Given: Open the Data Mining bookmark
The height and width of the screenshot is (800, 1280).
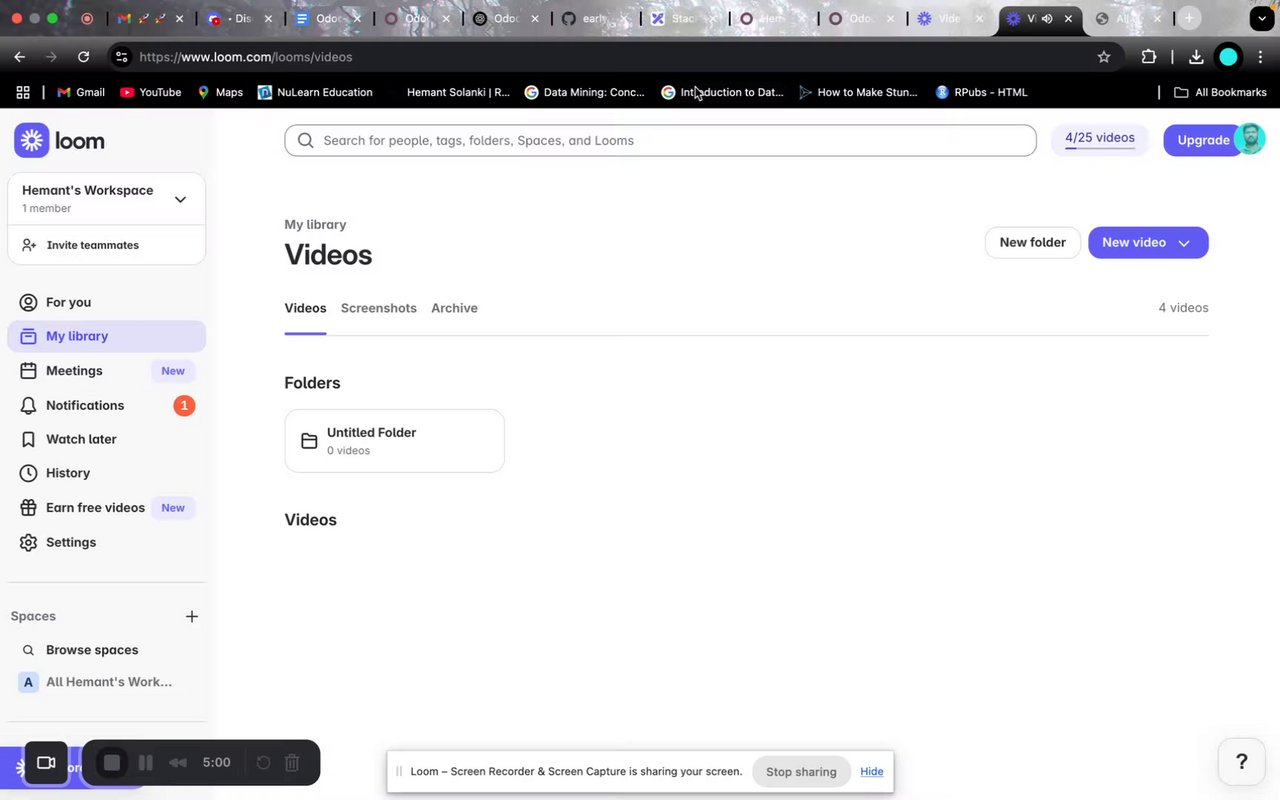Looking at the screenshot, I should click(x=585, y=92).
